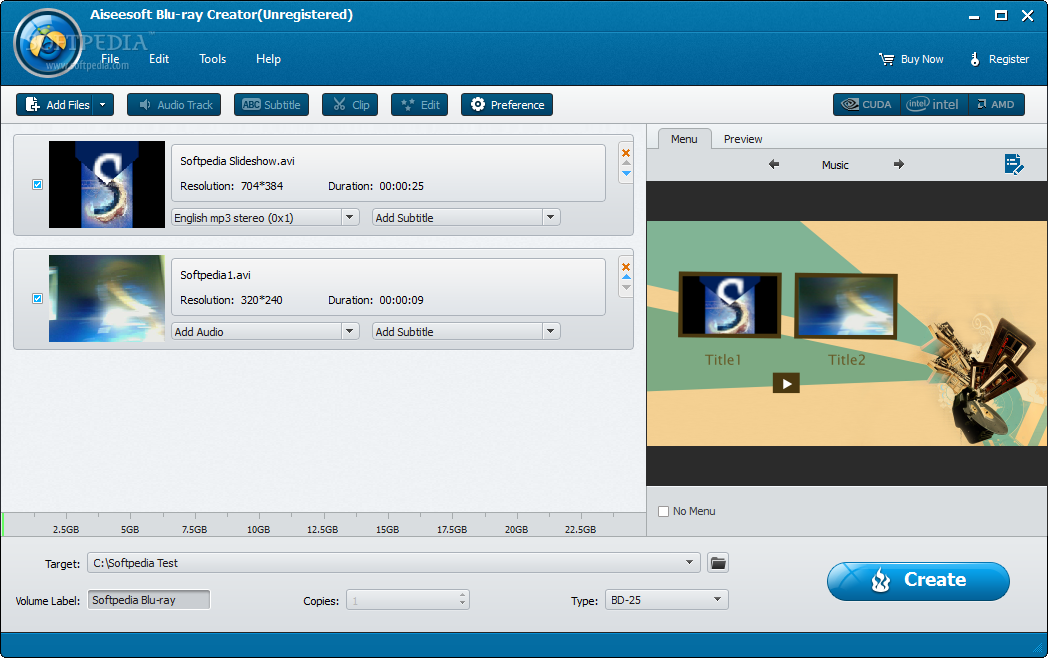Open the Type BD-25 dropdown
The image size is (1048, 658).
pos(666,600)
